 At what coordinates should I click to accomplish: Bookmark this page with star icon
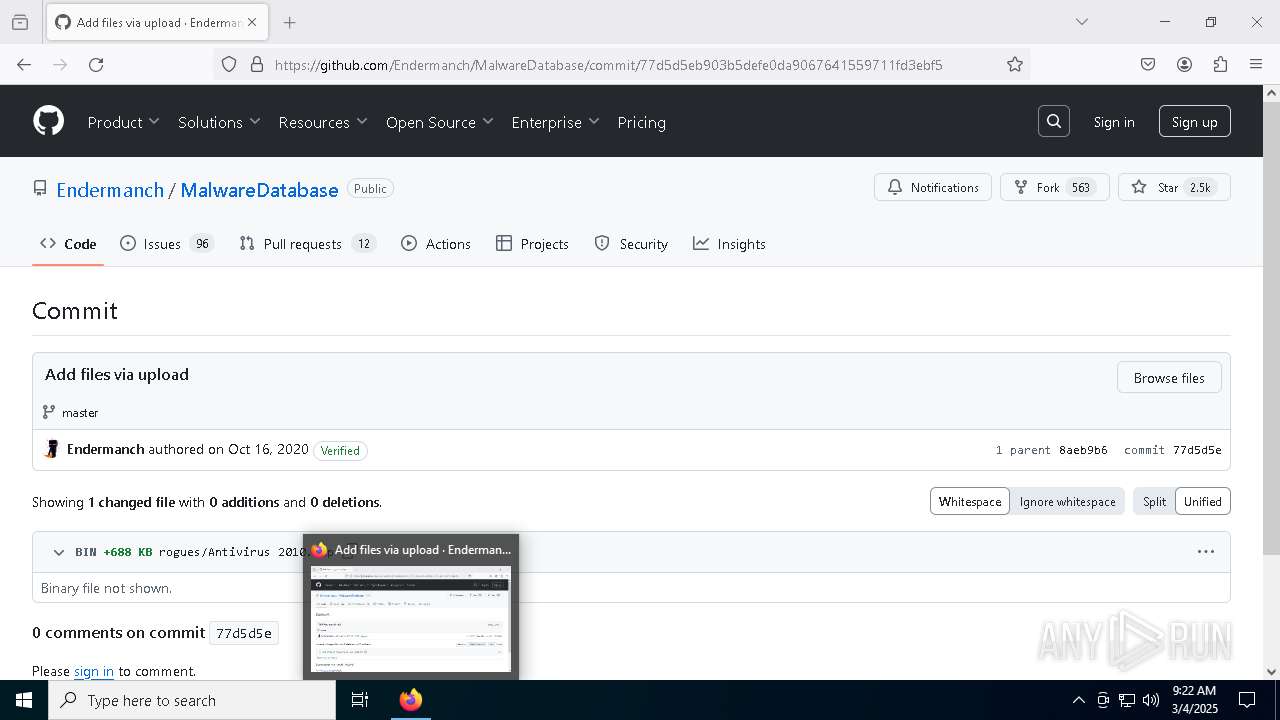pos(1015,64)
